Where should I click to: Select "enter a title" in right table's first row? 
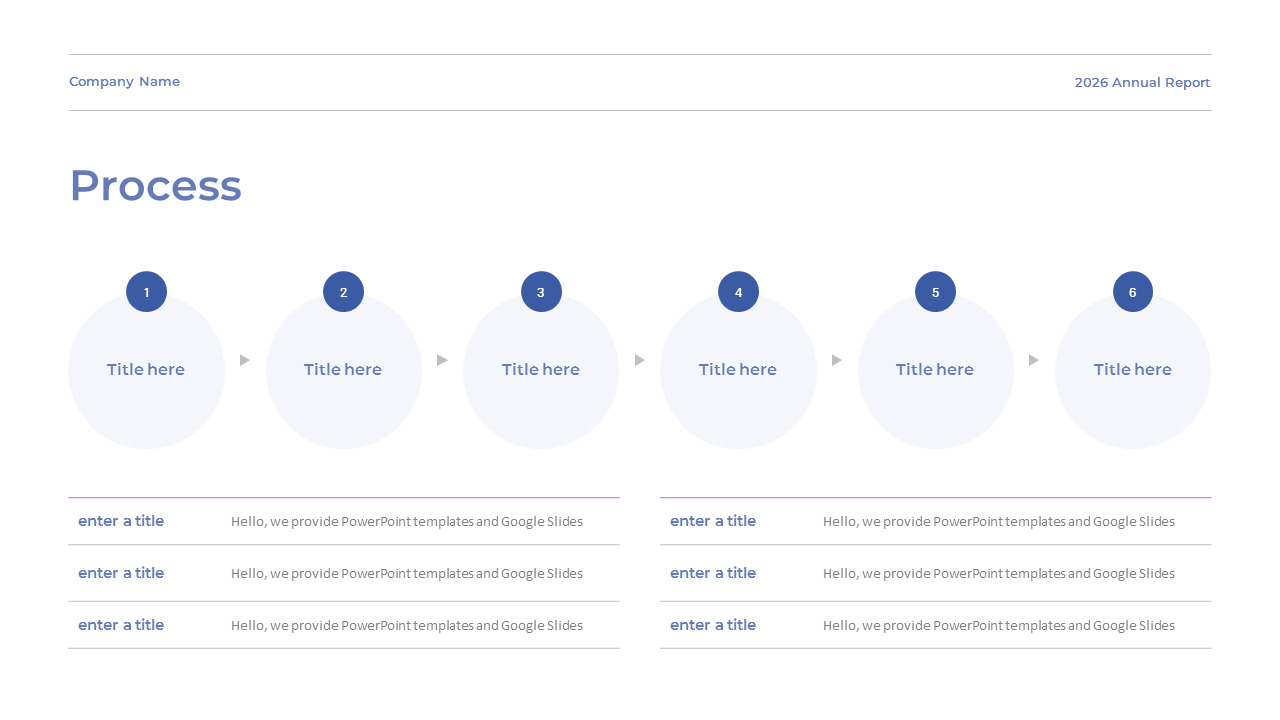[713, 521]
